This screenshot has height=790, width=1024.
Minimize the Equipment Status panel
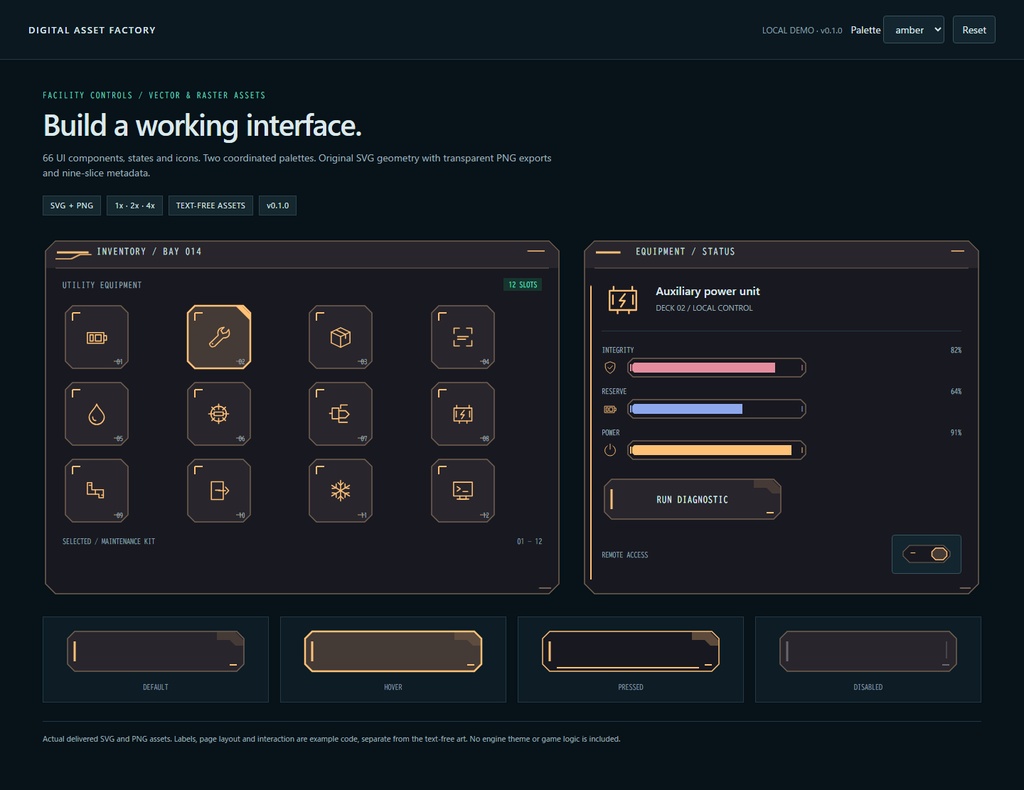957,251
